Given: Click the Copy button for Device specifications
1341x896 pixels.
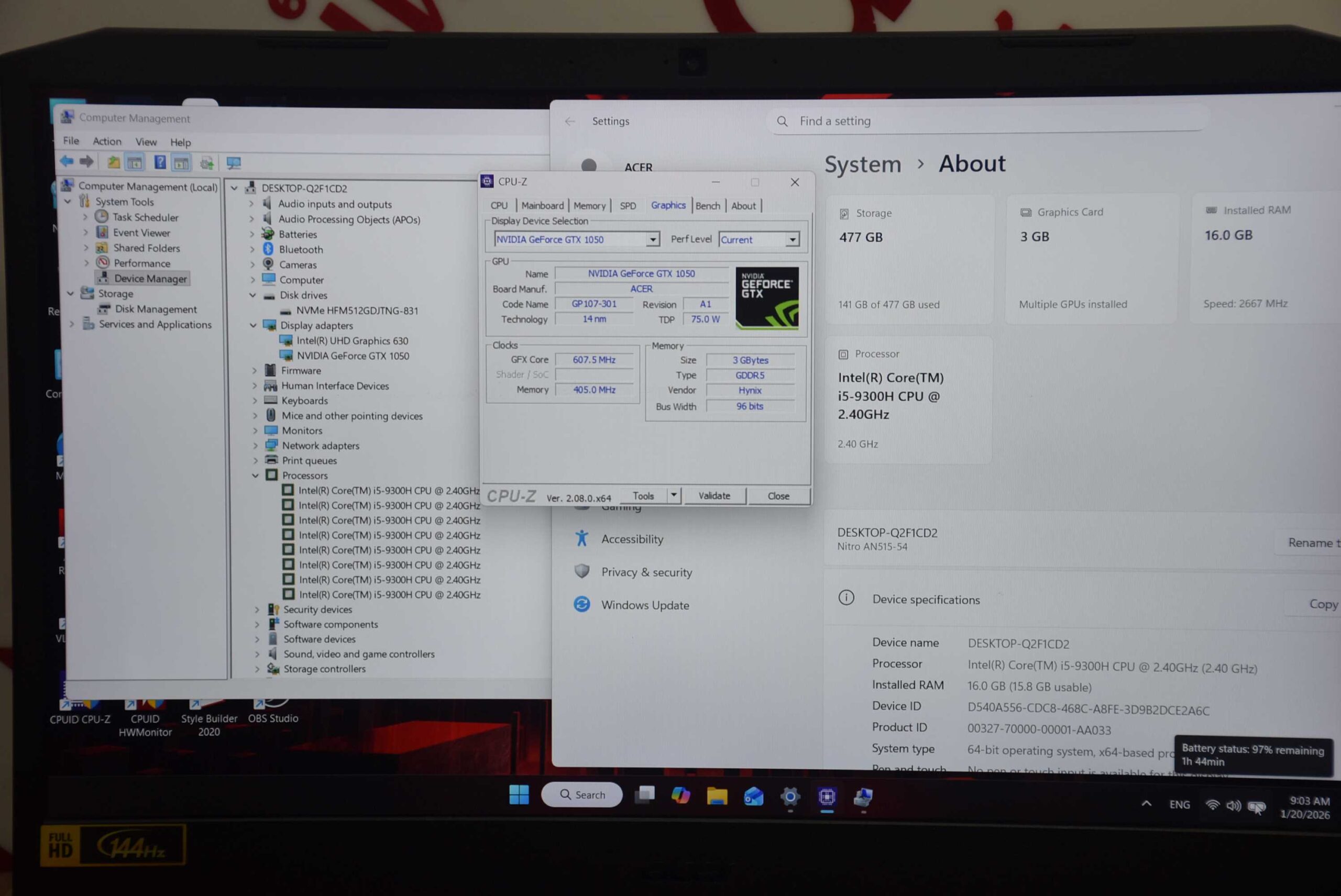Looking at the screenshot, I should pos(1322,604).
